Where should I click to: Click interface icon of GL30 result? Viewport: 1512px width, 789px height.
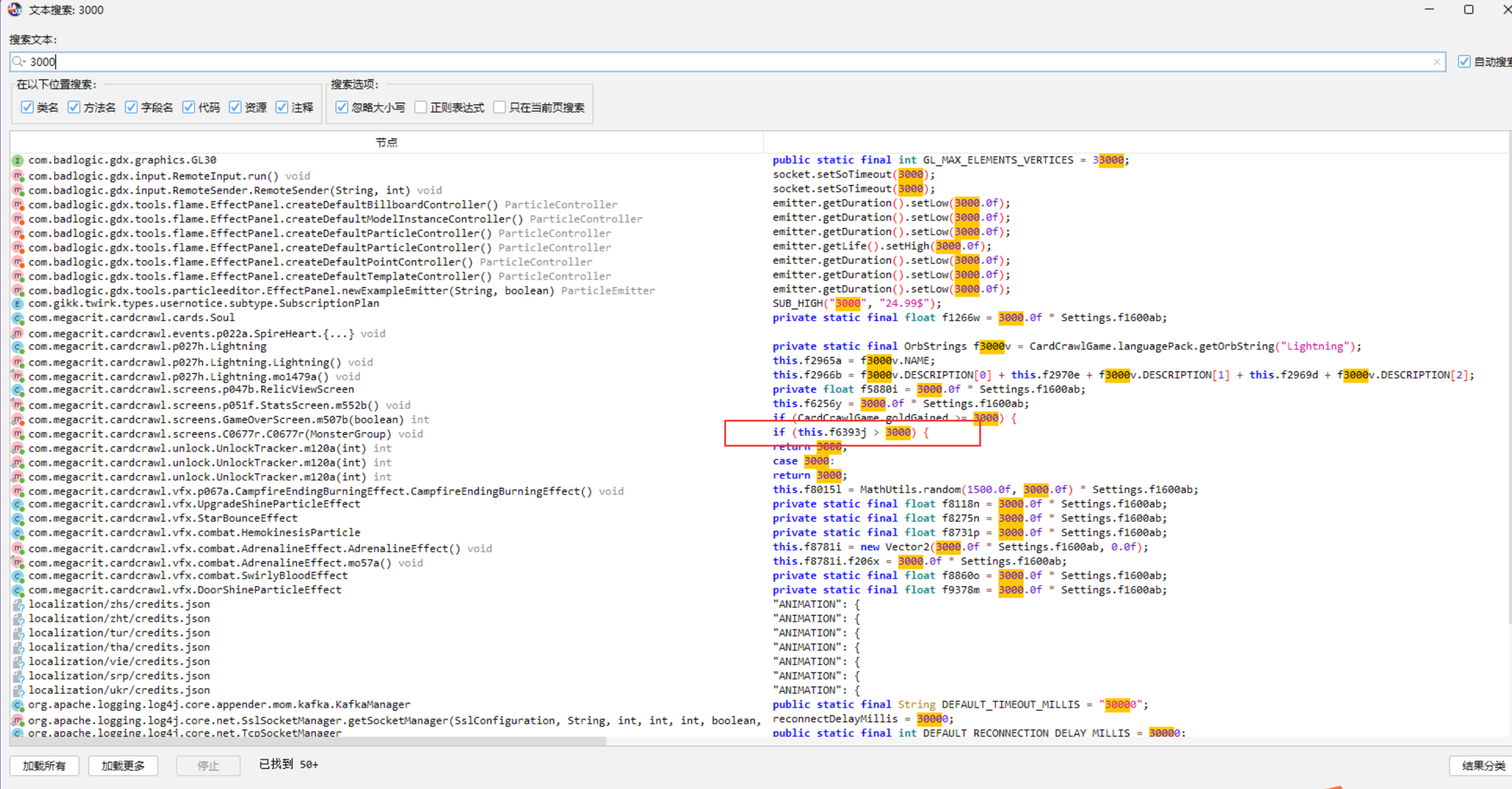tap(18, 161)
